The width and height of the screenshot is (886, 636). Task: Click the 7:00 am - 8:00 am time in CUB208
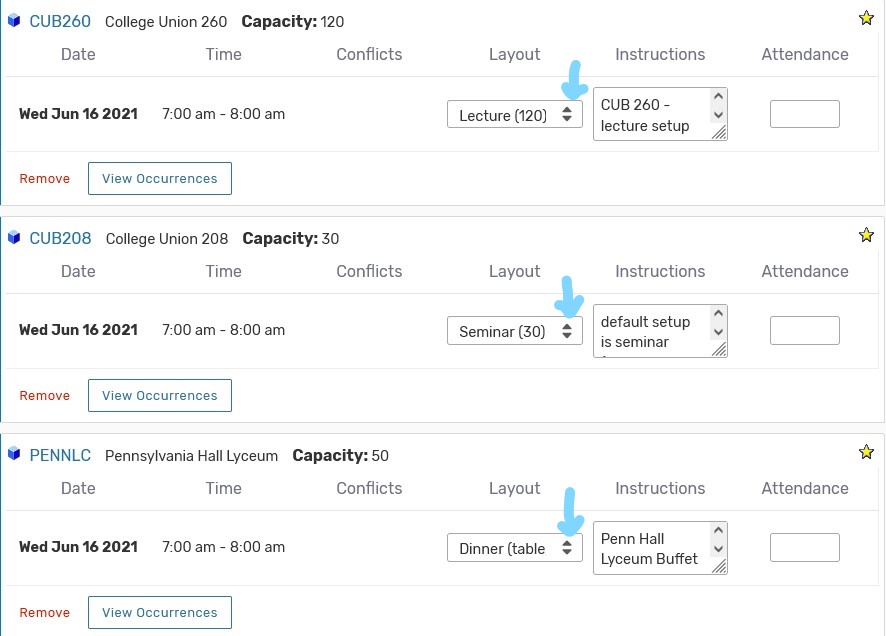[x=223, y=330]
